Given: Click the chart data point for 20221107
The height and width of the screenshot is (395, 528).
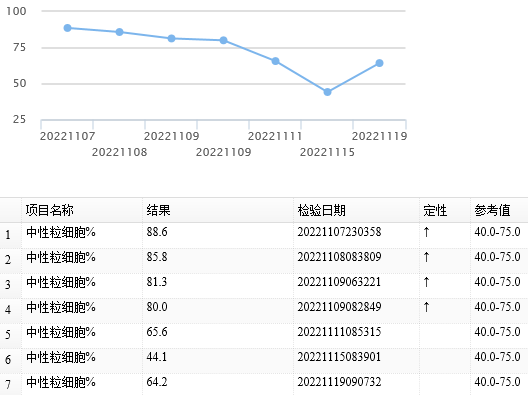Looking at the screenshot, I should 67,28.
